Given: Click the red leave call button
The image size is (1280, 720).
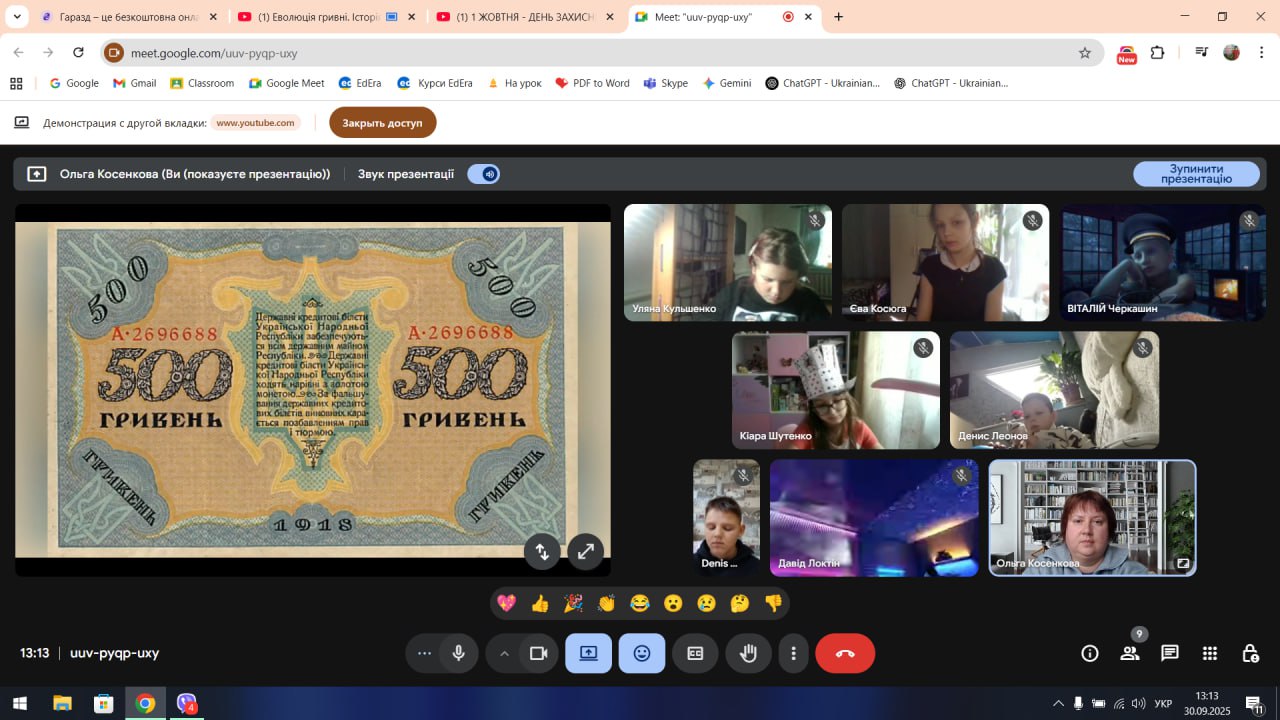Looking at the screenshot, I should (x=844, y=653).
